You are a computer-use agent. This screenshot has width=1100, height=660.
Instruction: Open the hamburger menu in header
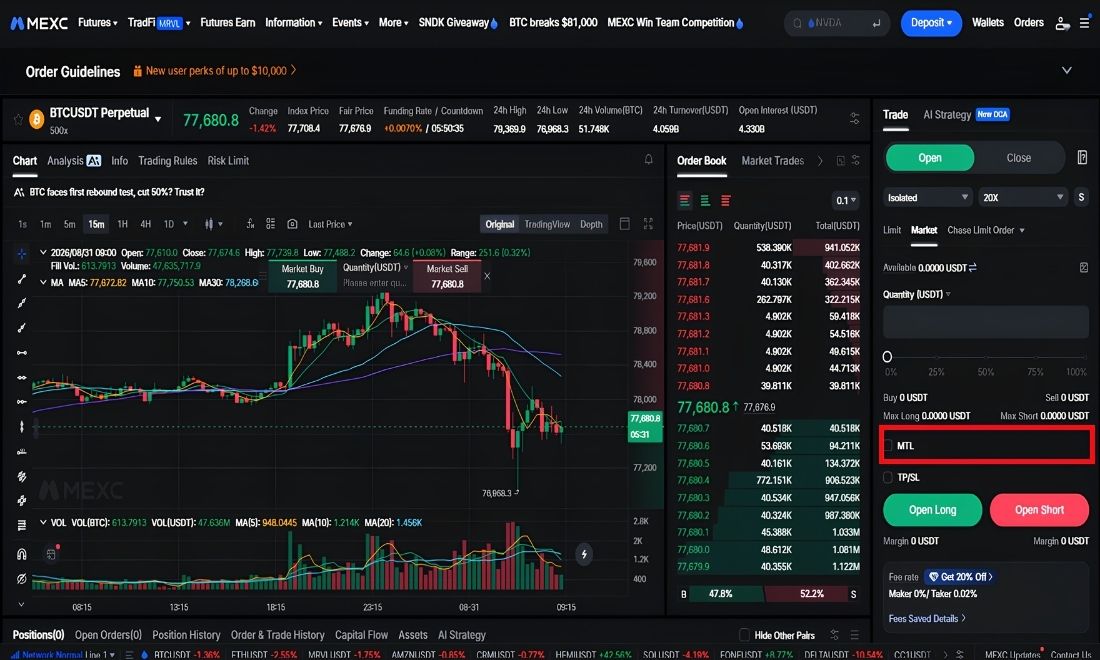pos(1085,23)
